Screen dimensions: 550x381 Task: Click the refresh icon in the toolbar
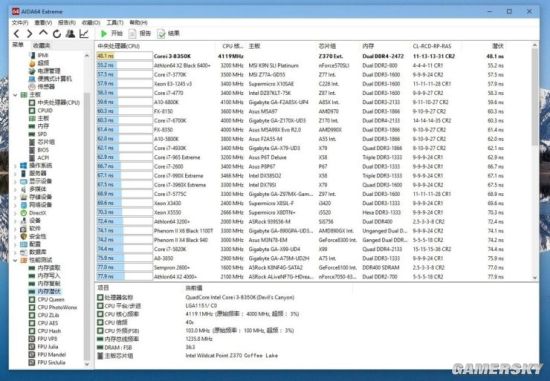tap(57, 34)
